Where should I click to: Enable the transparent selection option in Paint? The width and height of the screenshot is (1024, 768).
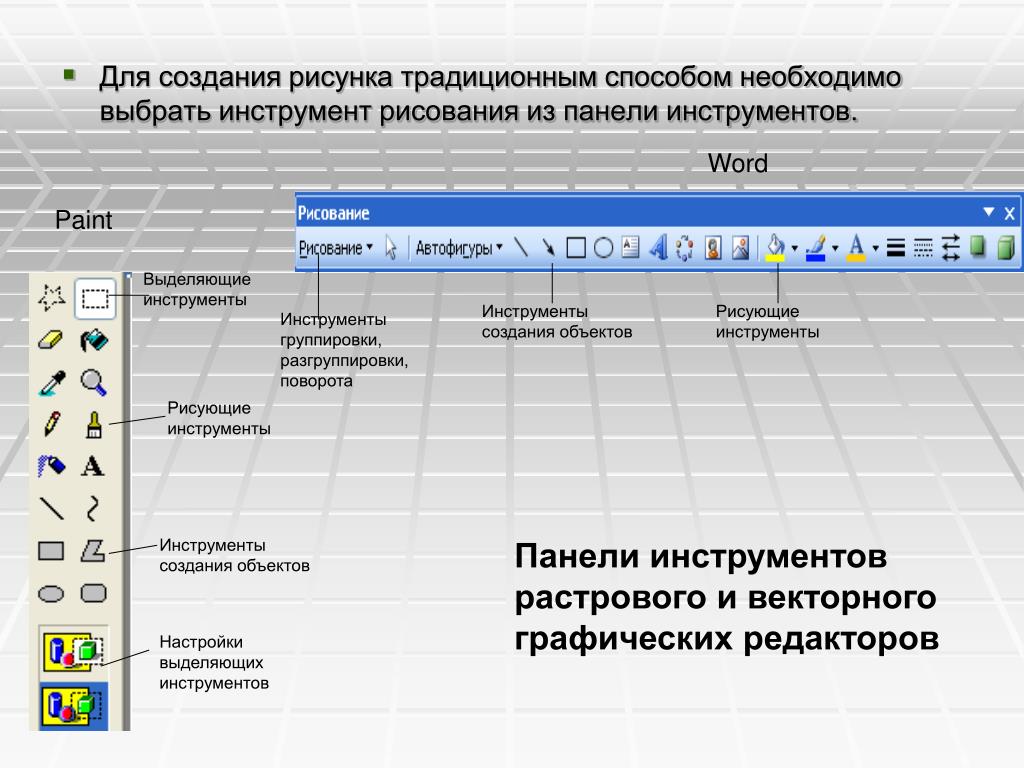click(x=73, y=707)
